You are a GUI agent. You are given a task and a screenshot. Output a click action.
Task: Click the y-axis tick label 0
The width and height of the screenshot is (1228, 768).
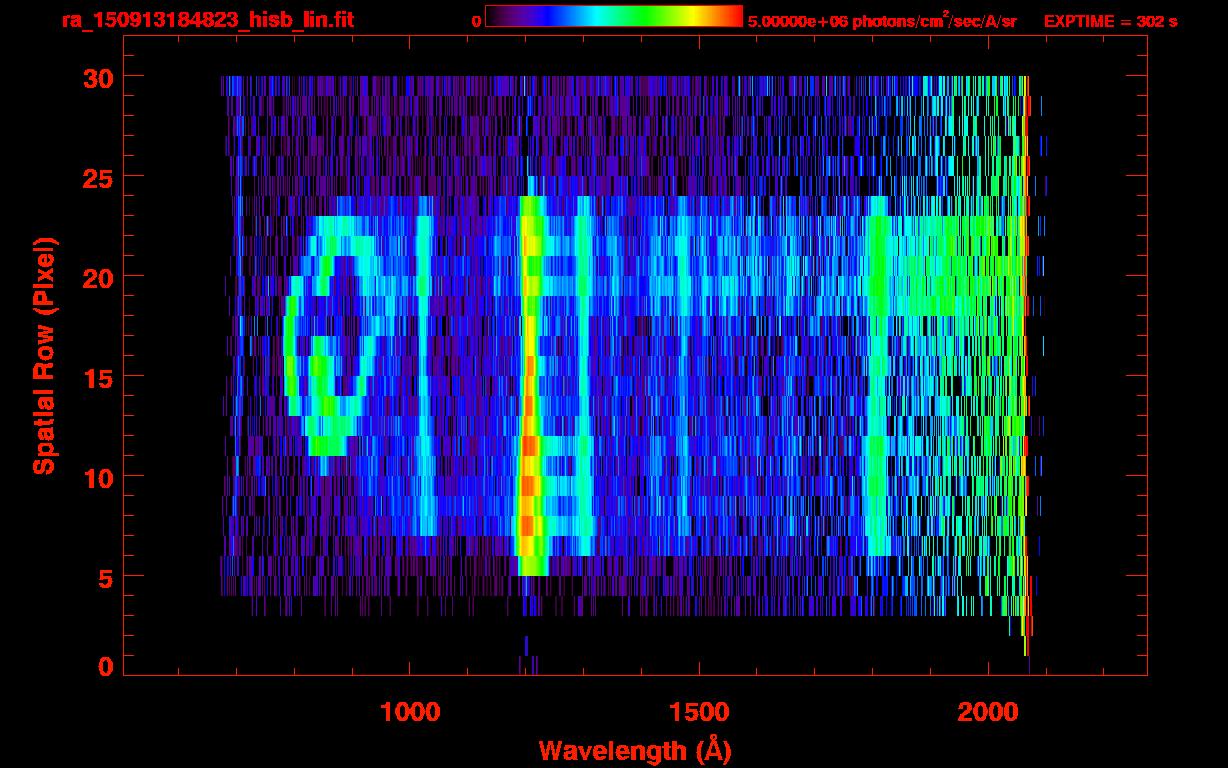point(107,667)
